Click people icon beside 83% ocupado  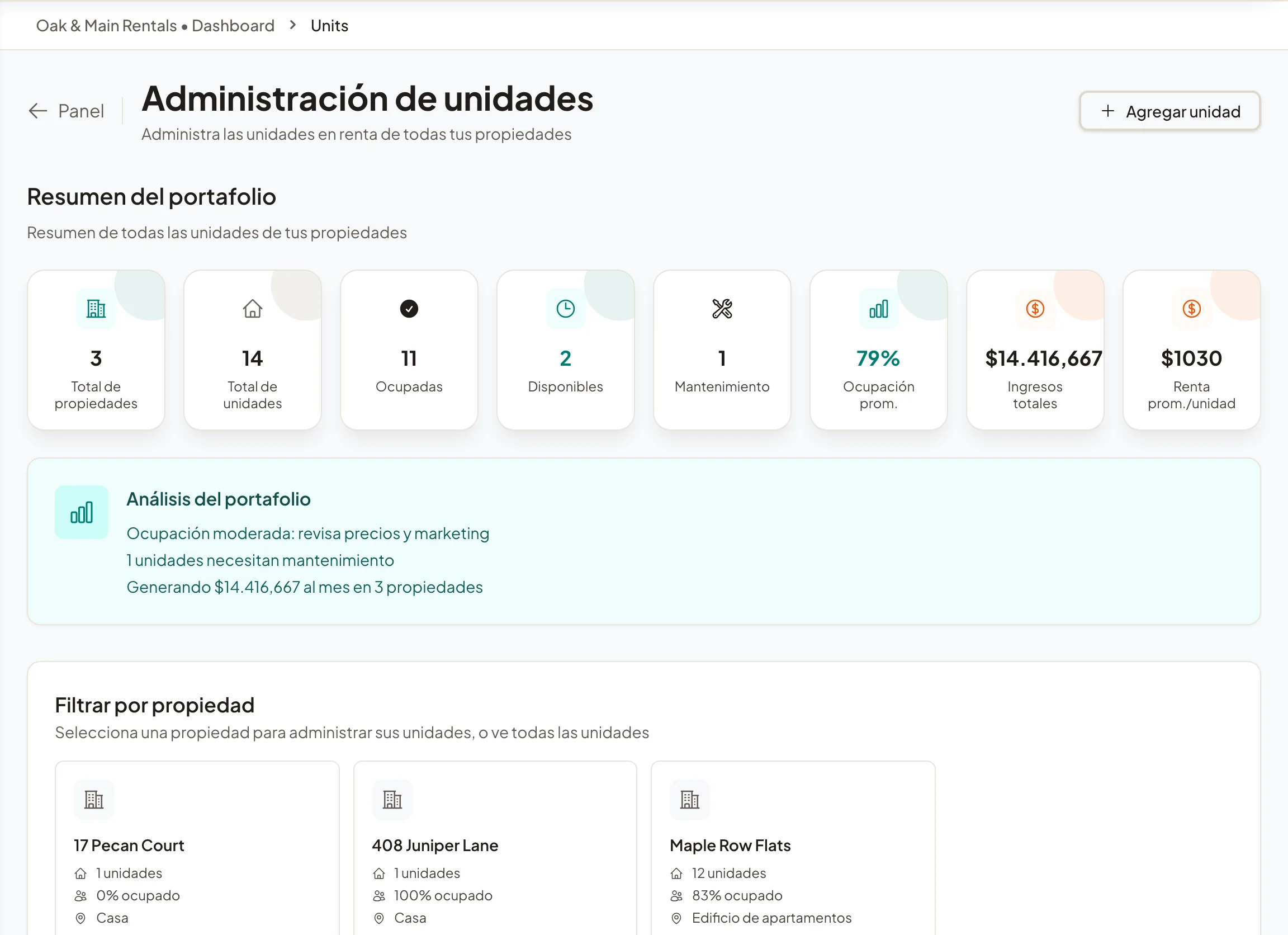point(676,896)
